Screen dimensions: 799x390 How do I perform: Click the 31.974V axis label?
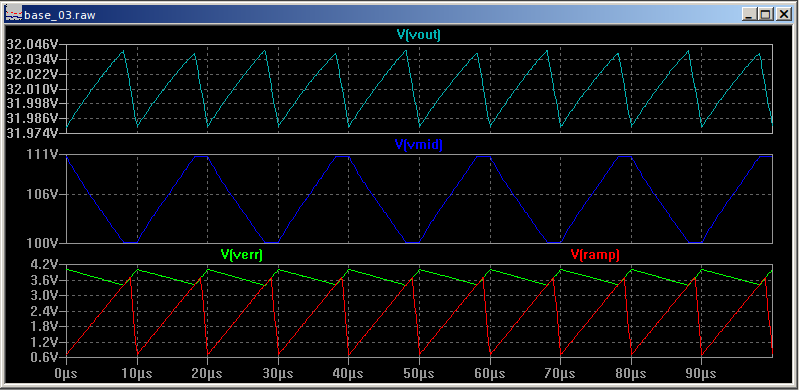tap(34, 133)
